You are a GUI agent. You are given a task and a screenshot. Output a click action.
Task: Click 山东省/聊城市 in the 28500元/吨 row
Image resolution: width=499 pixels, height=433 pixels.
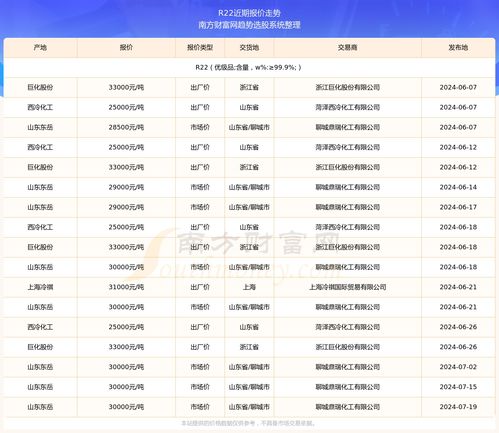click(249, 127)
